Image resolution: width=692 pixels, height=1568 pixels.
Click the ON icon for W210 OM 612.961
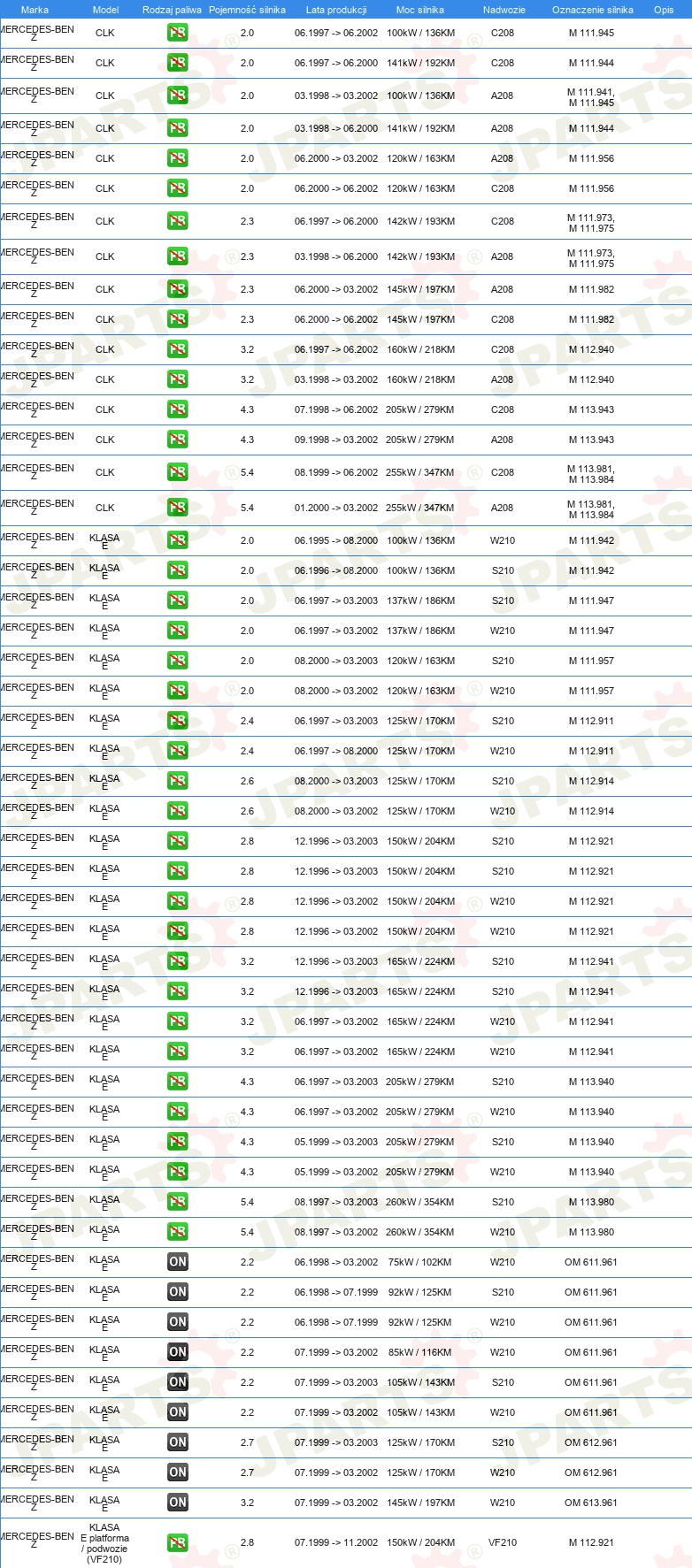[178, 1472]
